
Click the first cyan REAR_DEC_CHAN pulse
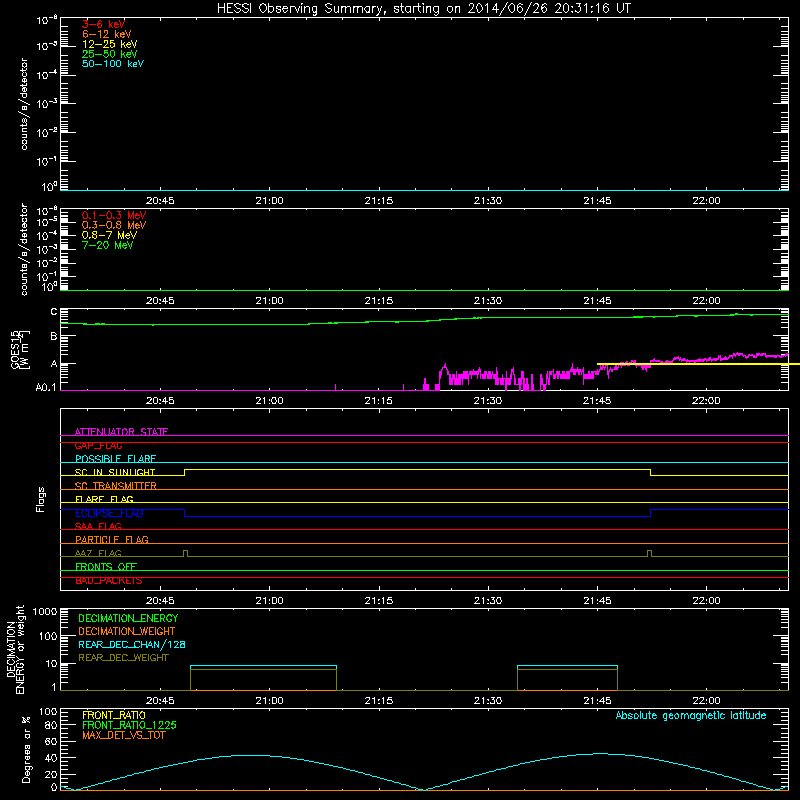[263, 666]
